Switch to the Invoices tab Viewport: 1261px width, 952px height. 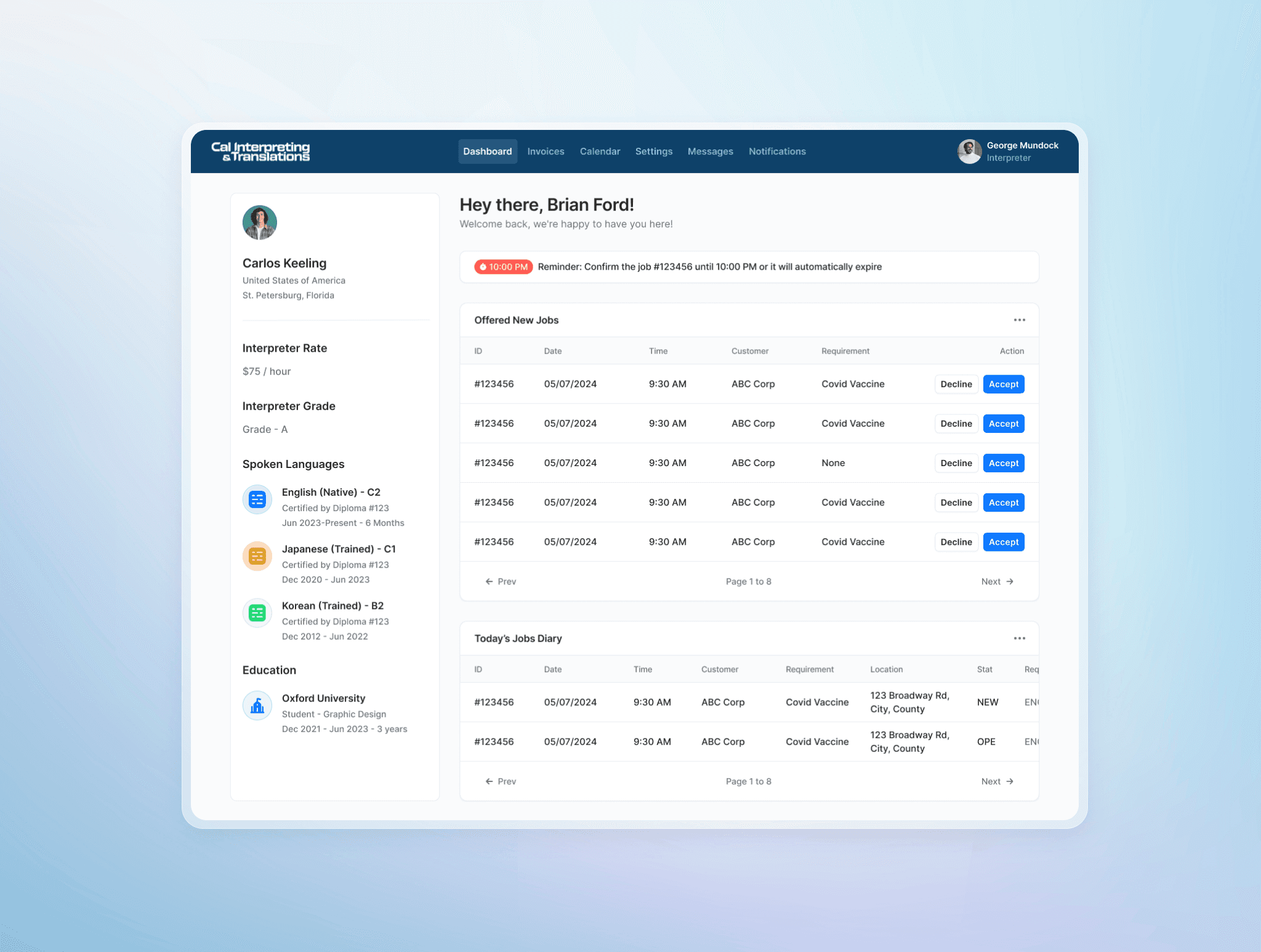click(546, 151)
